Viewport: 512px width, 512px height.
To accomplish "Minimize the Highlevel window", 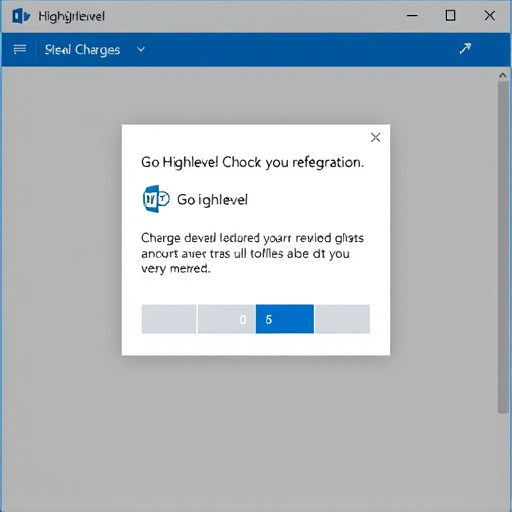I will [x=412, y=16].
